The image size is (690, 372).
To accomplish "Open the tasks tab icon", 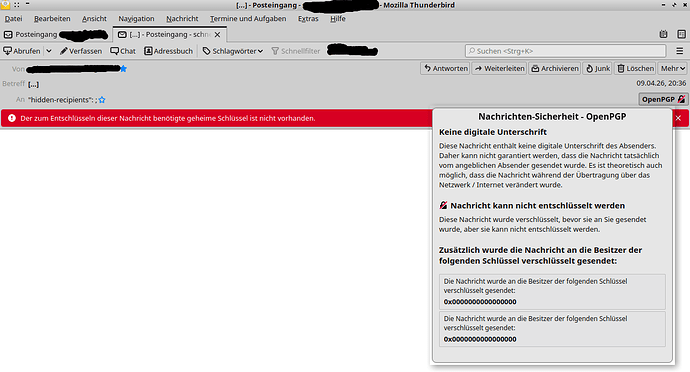I will (x=681, y=34).
